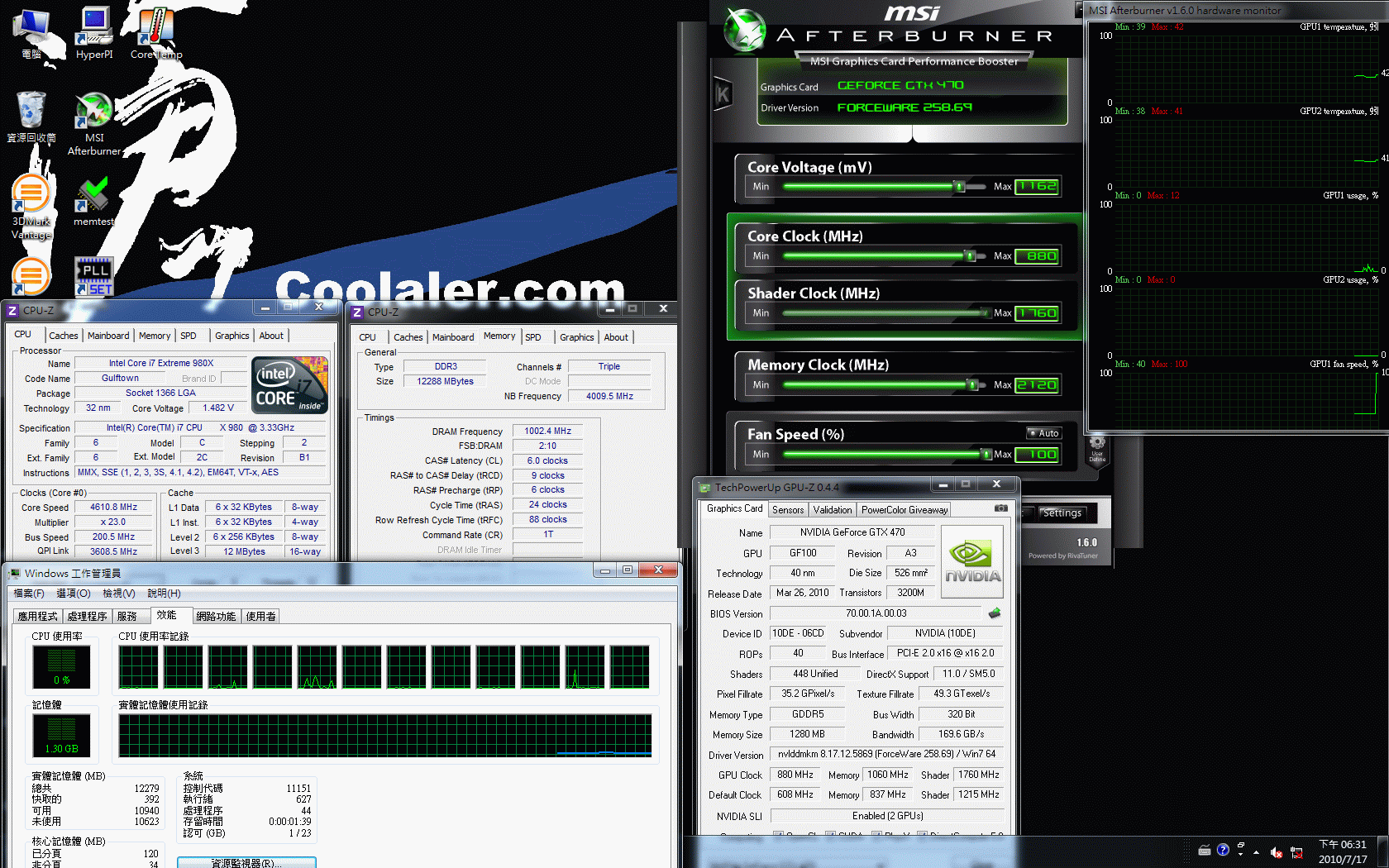Click the Fan Speed slider handle
Screen dimensions: 1389x868
pos(986,455)
